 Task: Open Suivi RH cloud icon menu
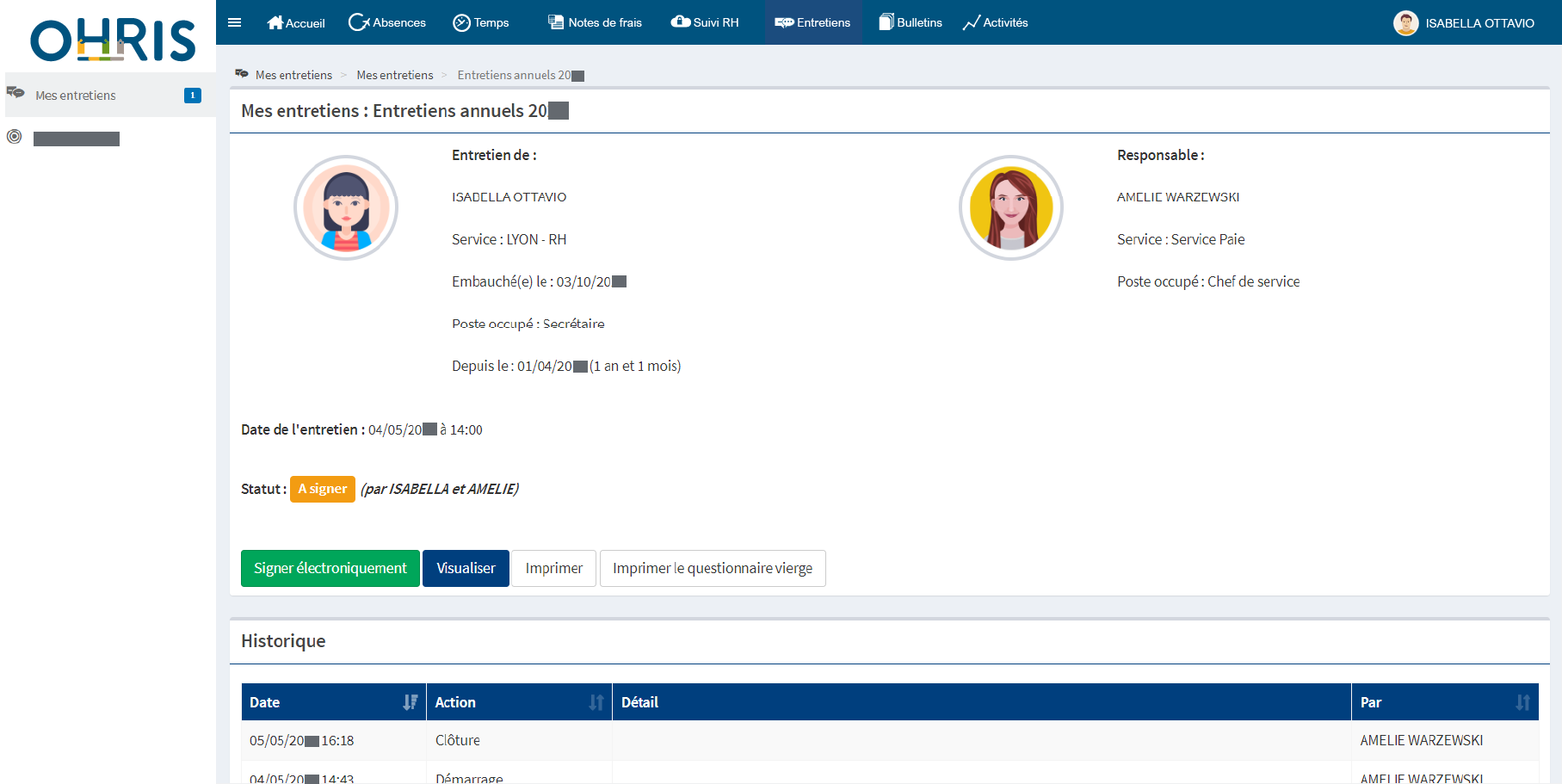point(704,22)
